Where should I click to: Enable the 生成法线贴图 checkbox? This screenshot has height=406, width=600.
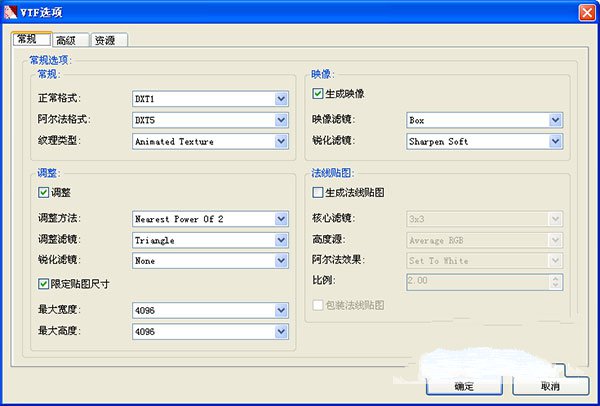click(318, 192)
